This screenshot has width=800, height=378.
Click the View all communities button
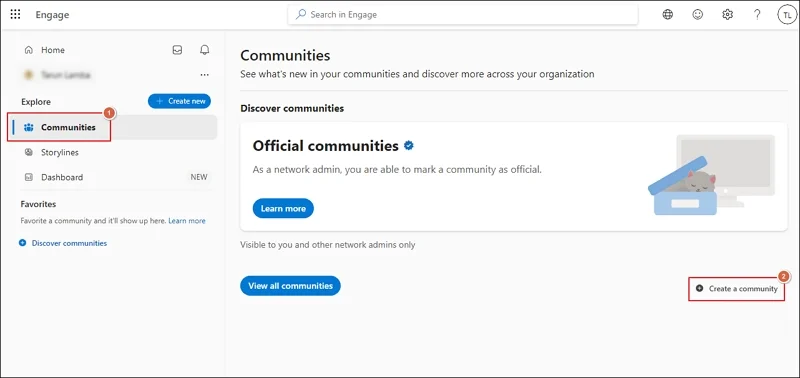290,286
